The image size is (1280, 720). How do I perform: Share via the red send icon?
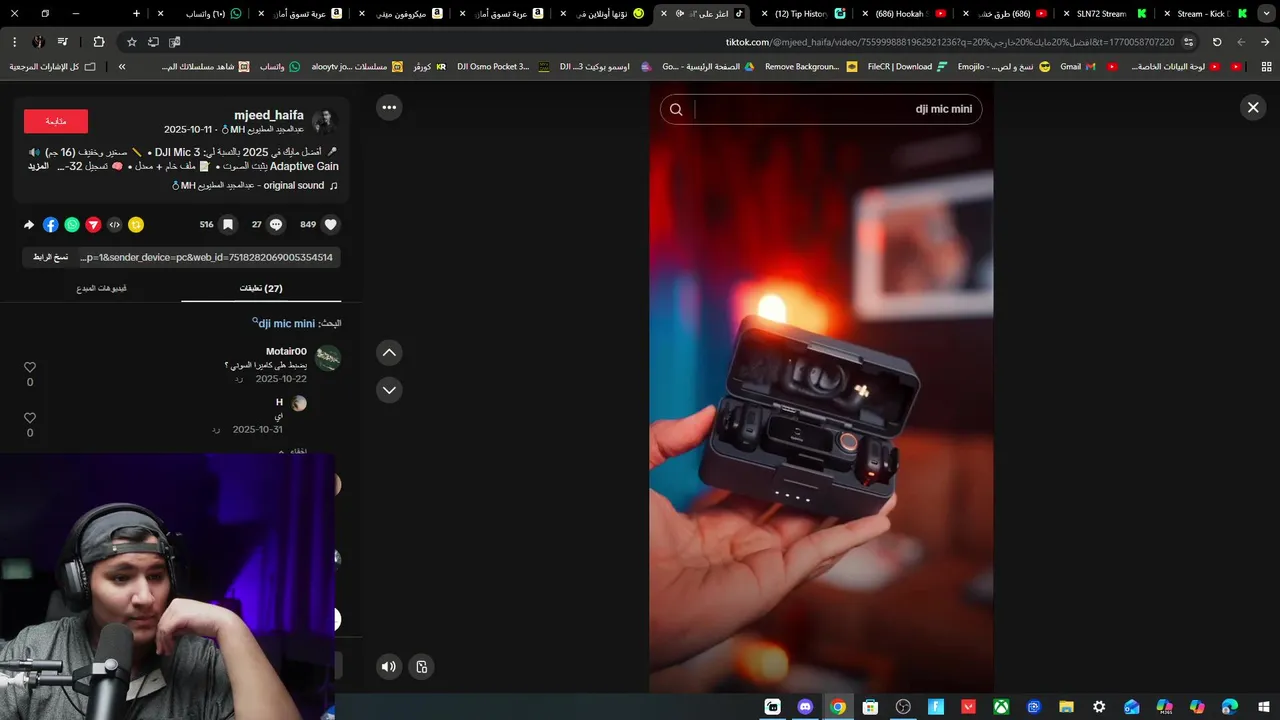pyautogui.click(x=93, y=225)
